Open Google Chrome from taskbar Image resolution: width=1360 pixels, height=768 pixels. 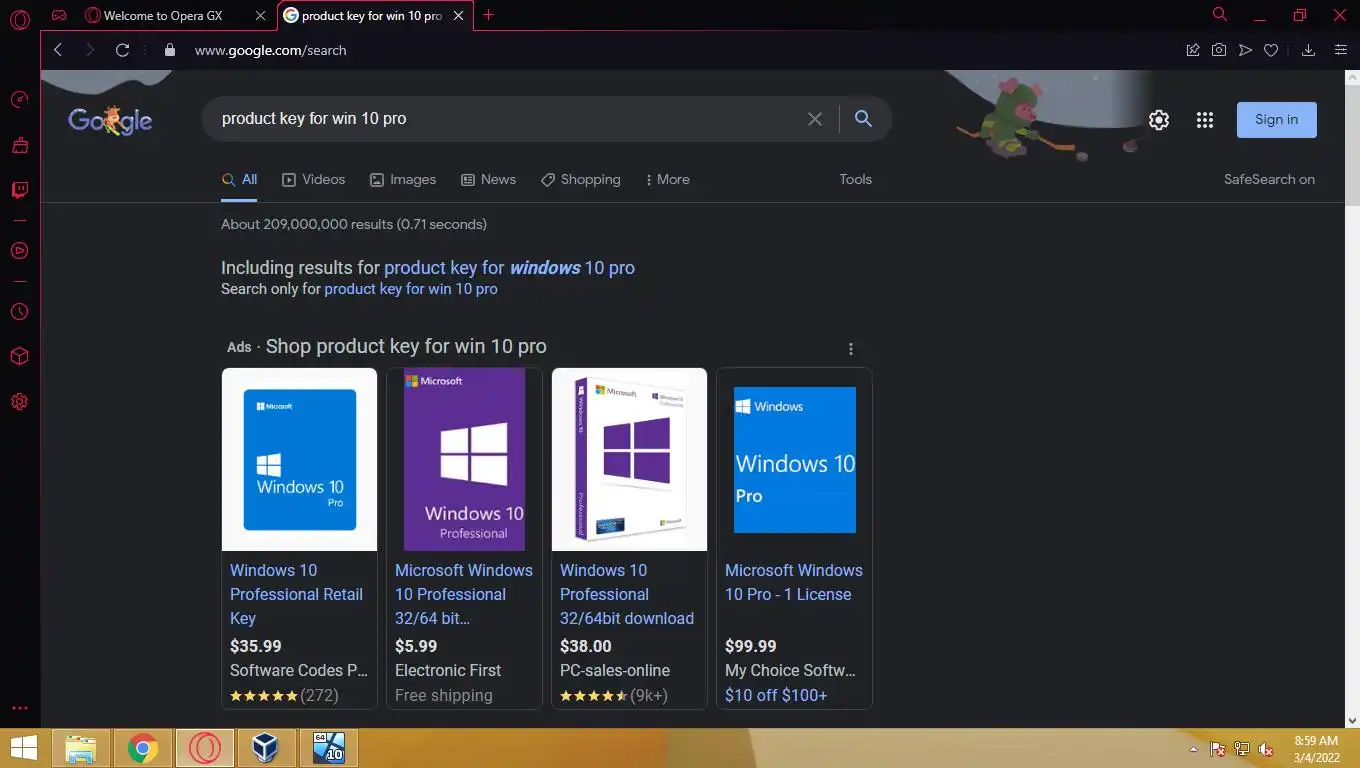143,748
